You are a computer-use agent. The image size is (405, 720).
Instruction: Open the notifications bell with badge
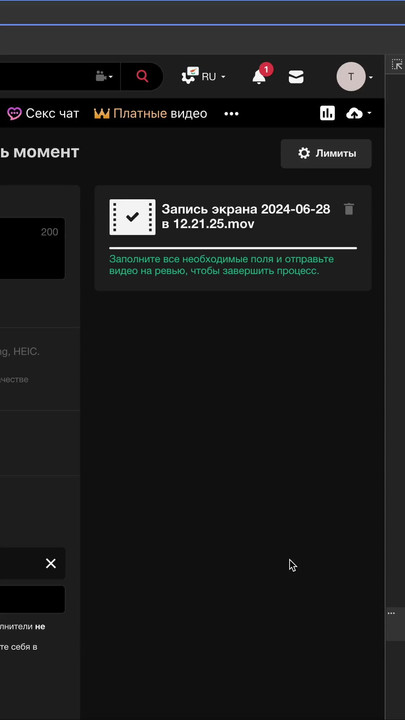261,74
